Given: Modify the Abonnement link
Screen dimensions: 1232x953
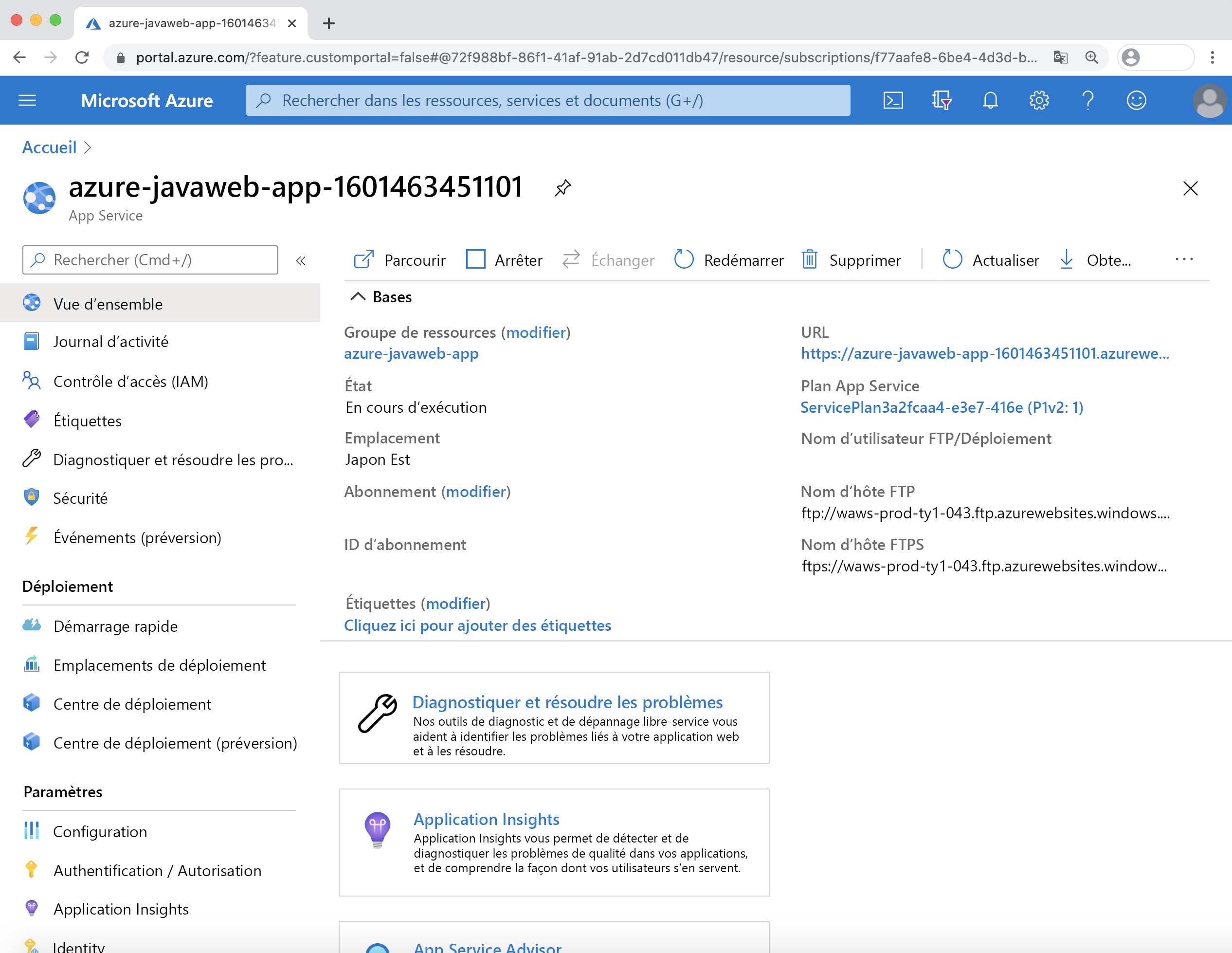Looking at the screenshot, I should click(x=476, y=492).
